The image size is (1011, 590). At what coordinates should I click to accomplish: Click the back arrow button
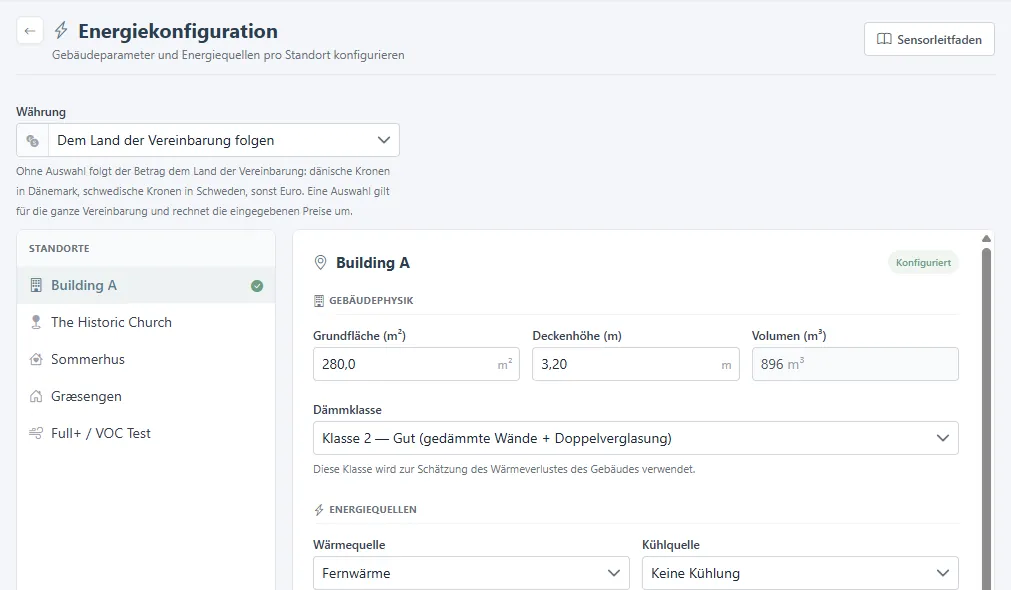30,31
